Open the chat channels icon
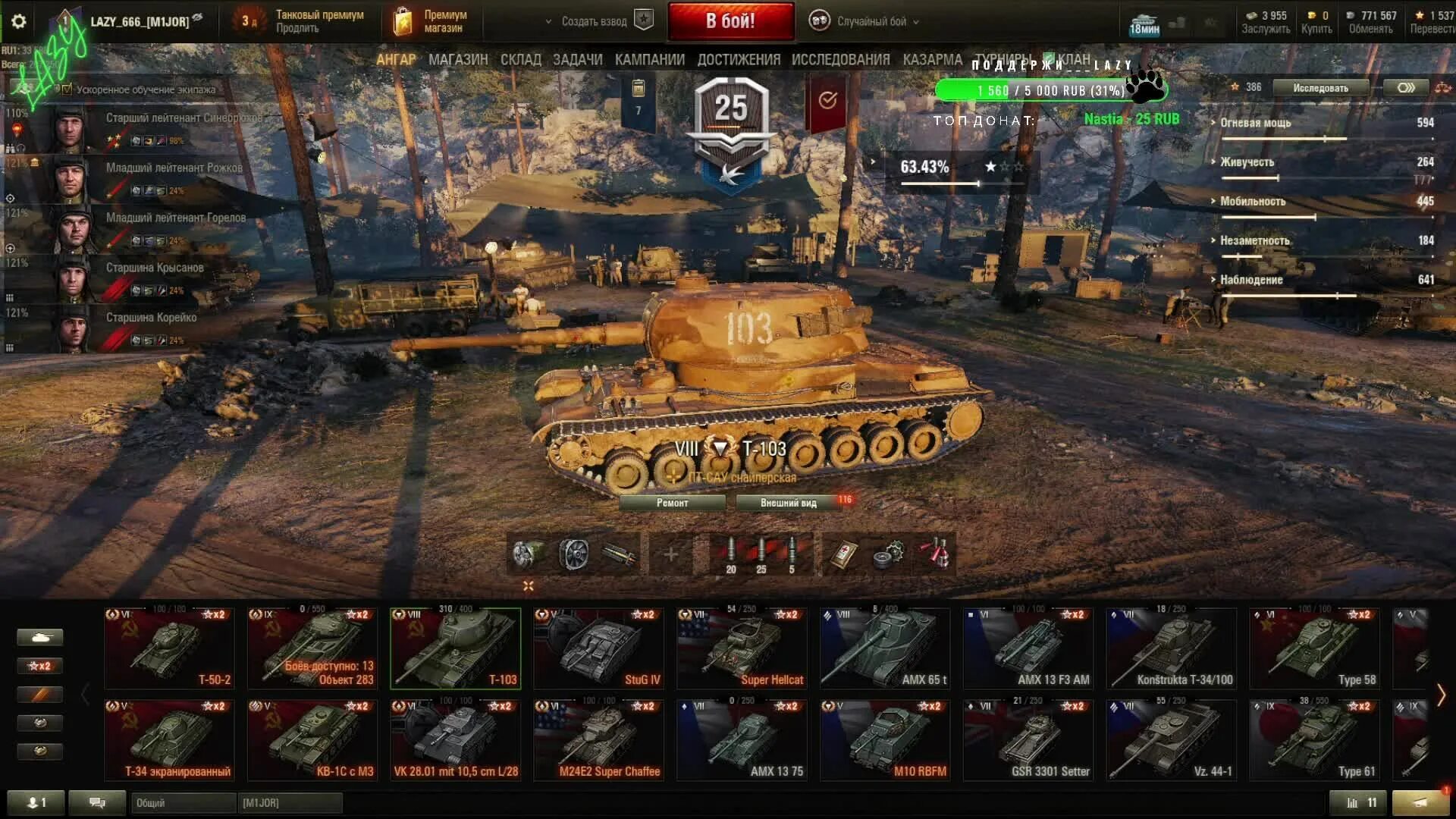Viewport: 1456px width, 819px height. click(x=97, y=802)
